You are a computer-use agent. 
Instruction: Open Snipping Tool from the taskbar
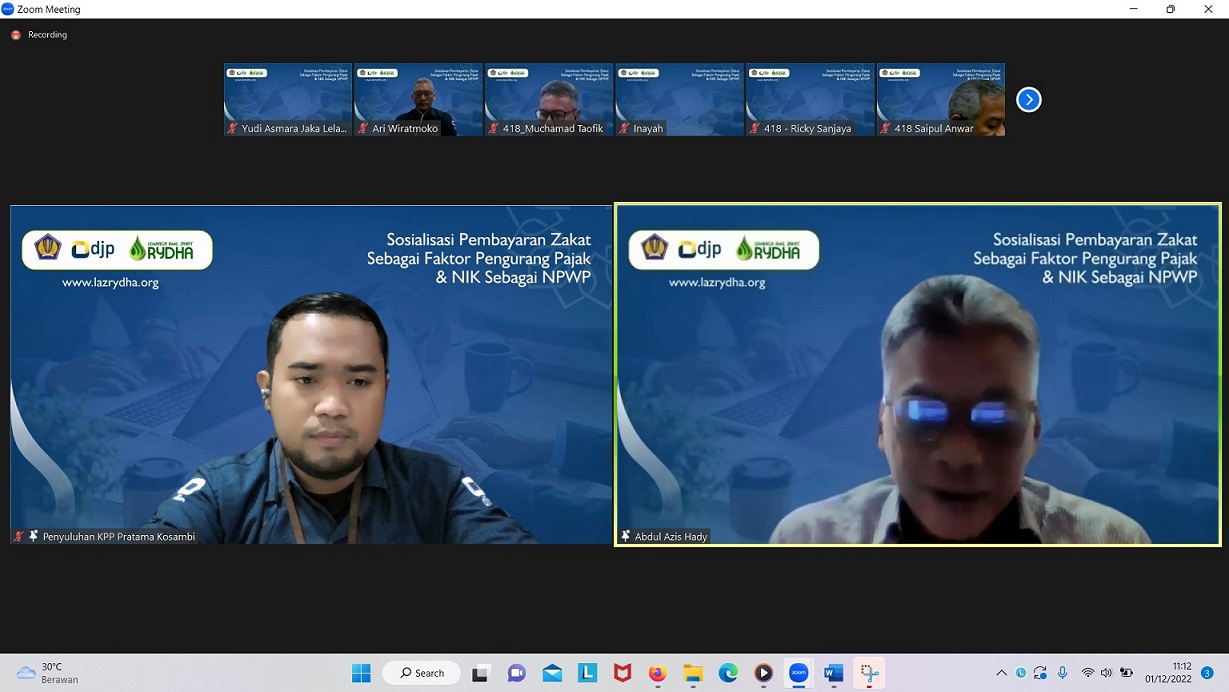[x=869, y=673]
